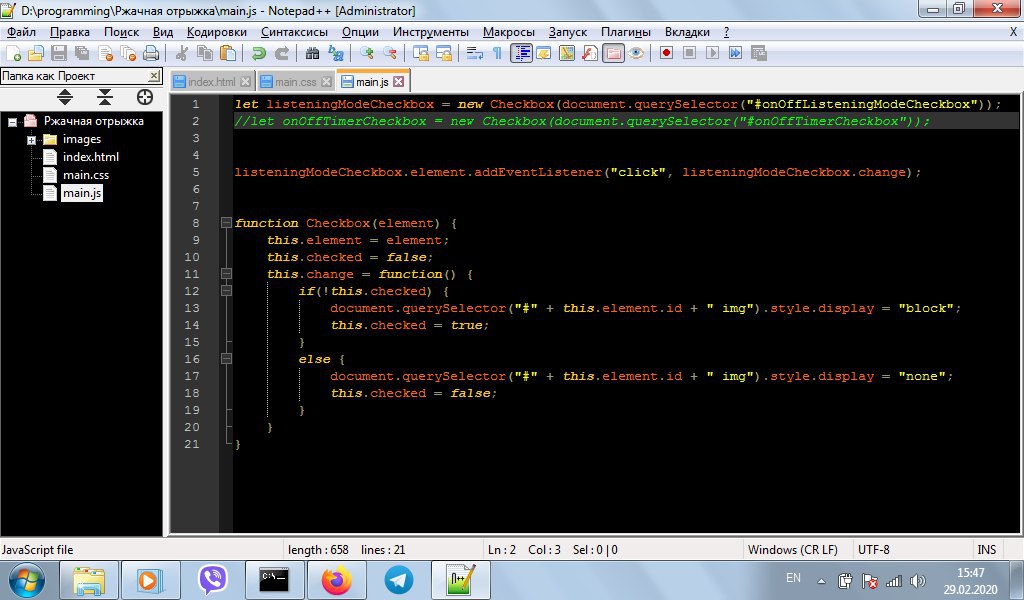Expand all folders in project panel

click(x=65, y=97)
